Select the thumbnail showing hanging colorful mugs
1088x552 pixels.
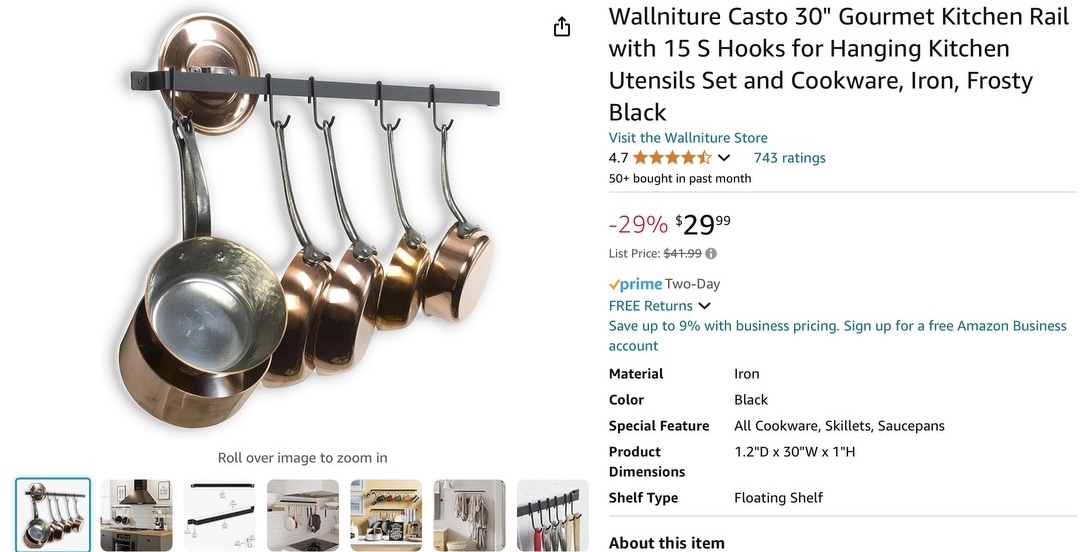click(386, 515)
